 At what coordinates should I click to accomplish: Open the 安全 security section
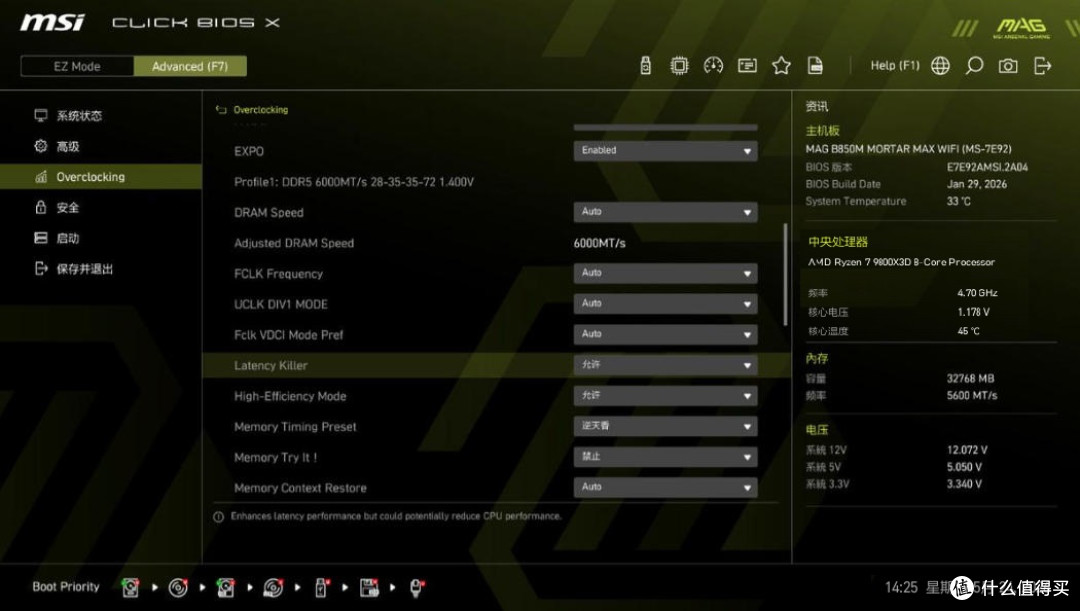click(x=101, y=207)
